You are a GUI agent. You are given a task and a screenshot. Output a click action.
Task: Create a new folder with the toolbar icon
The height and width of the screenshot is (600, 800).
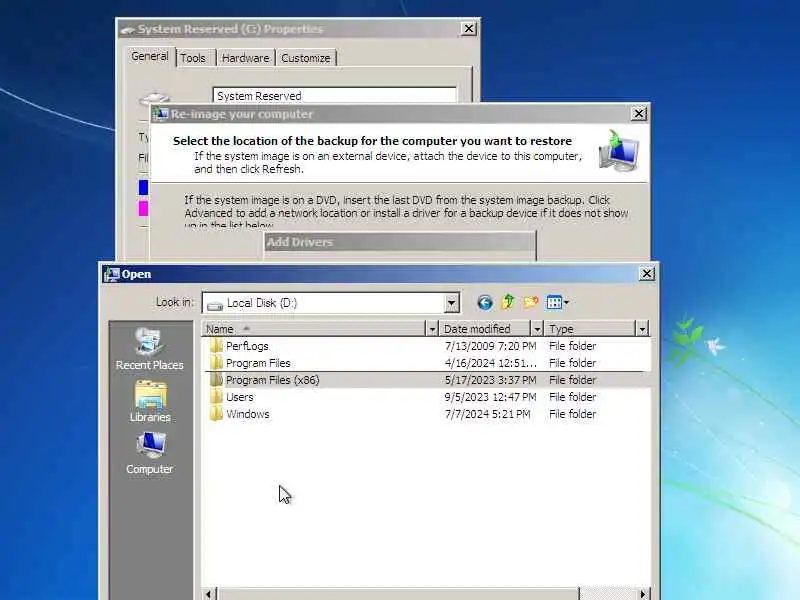[531, 302]
